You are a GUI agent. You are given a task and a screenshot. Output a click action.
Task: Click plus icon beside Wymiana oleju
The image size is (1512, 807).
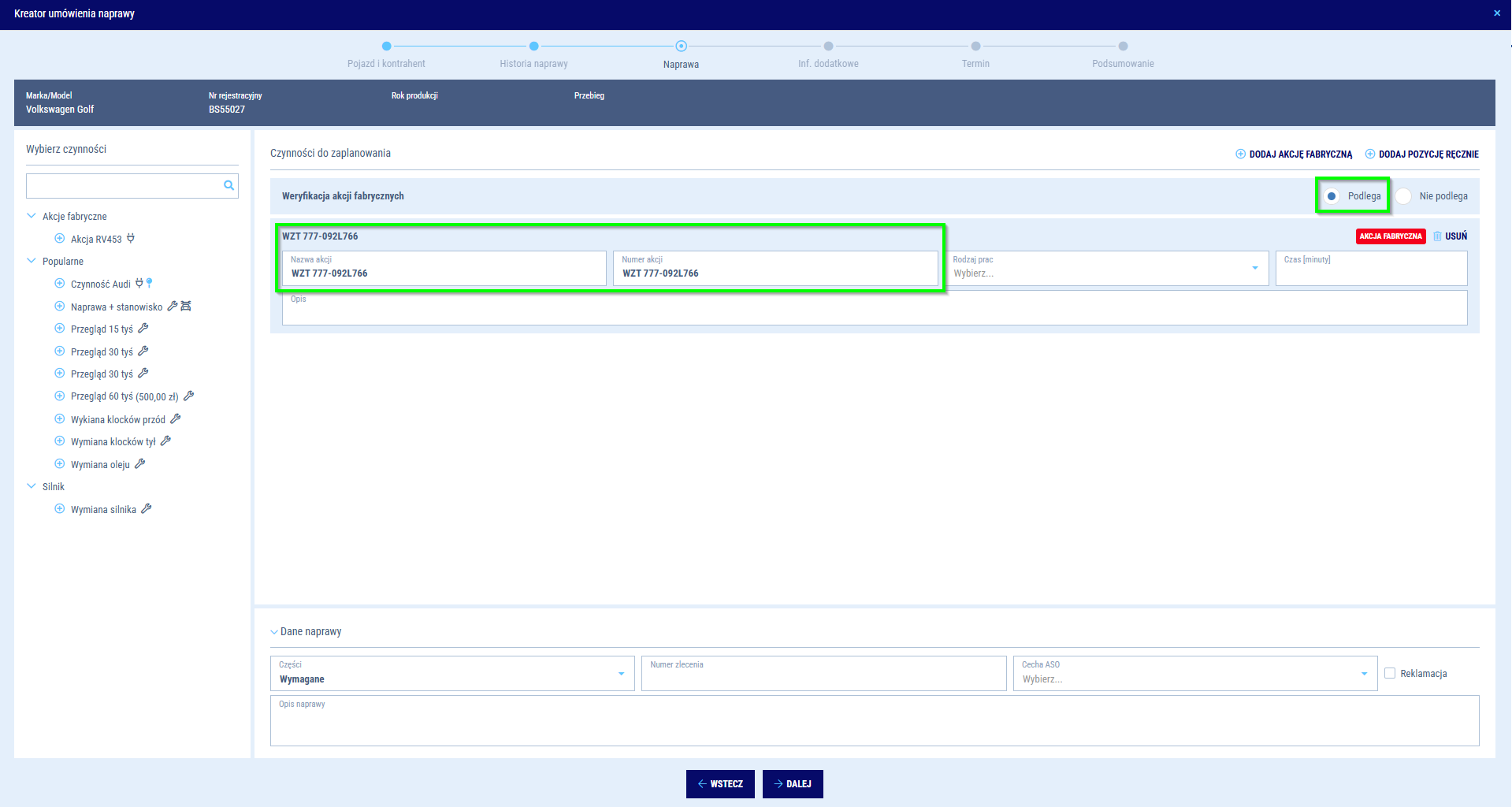click(x=59, y=464)
